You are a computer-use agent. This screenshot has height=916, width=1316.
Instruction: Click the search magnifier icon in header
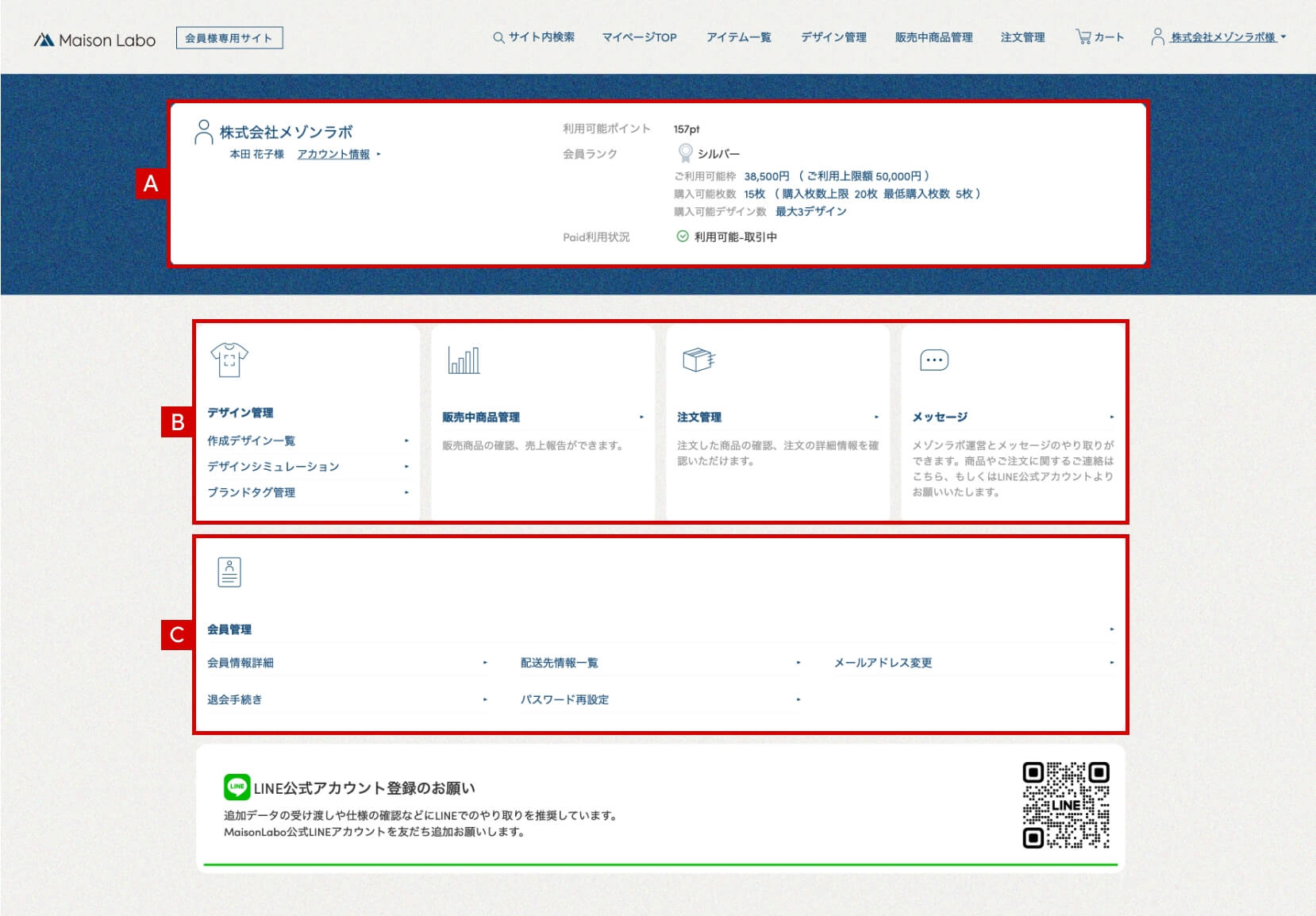pos(498,37)
